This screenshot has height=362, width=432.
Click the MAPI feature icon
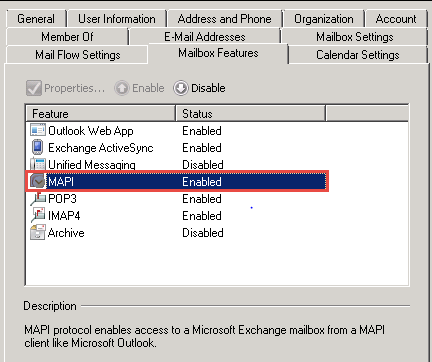(37, 181)
